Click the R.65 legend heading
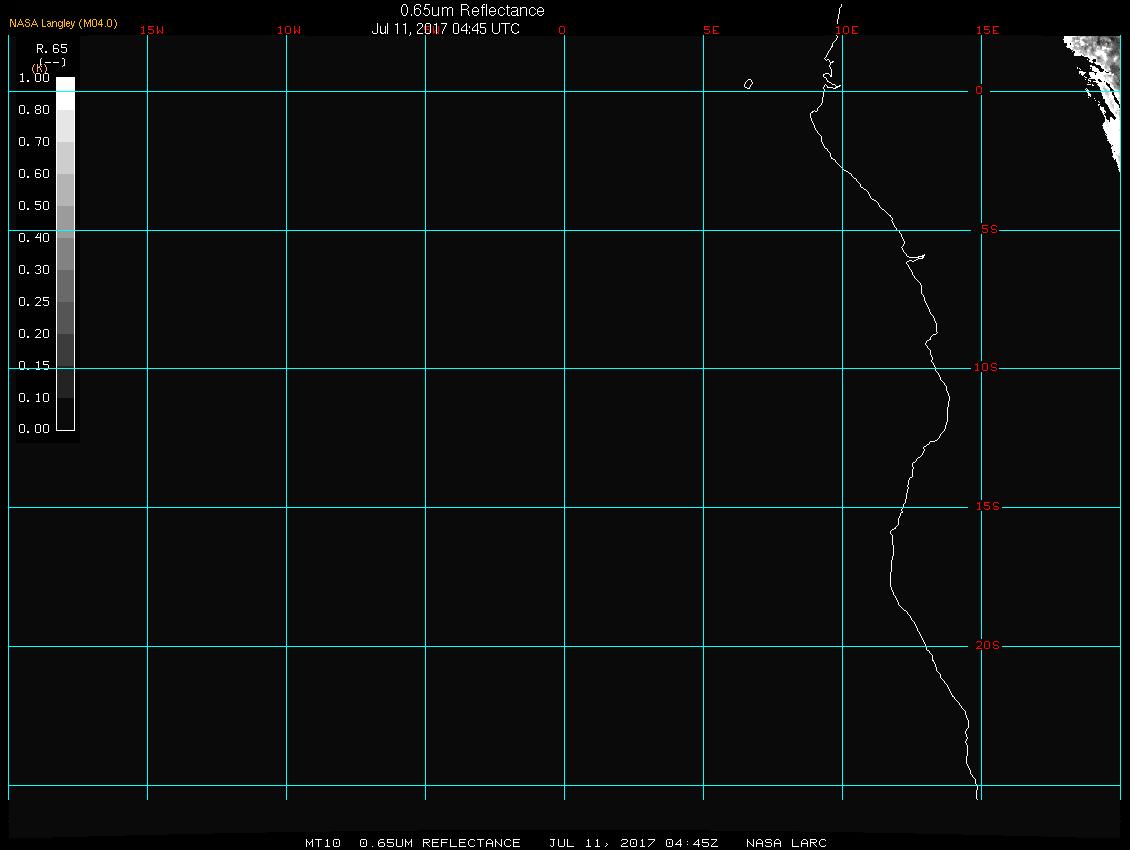 point(52,49)
